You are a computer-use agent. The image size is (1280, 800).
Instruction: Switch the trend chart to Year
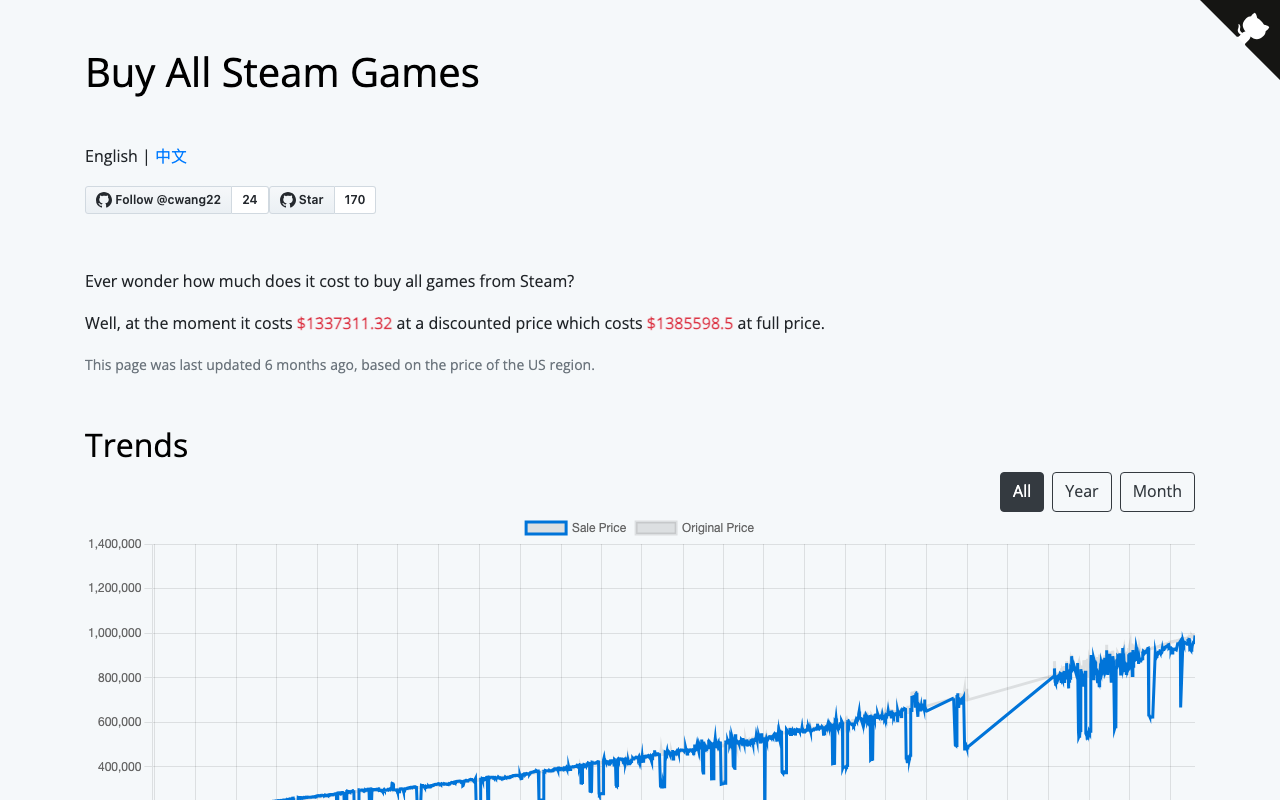(x=1082, y=492)
